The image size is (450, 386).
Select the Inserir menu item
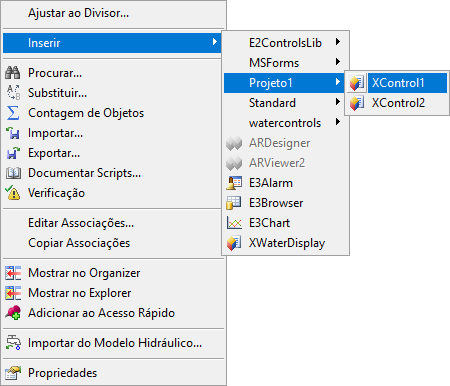pos(112,43)
